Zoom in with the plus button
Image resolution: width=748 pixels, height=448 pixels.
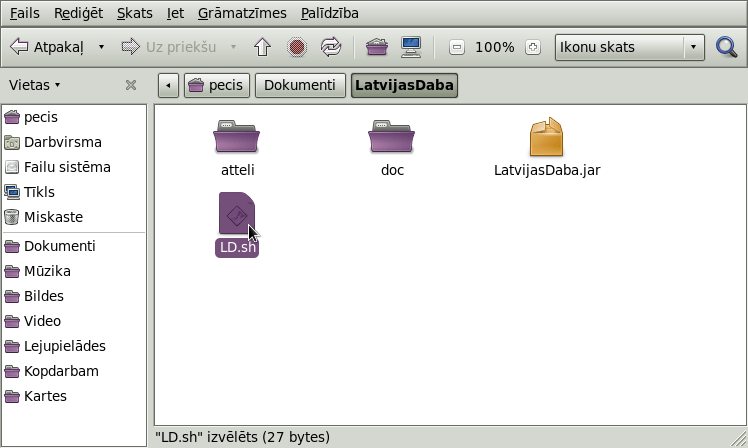(x=533, y=47)
